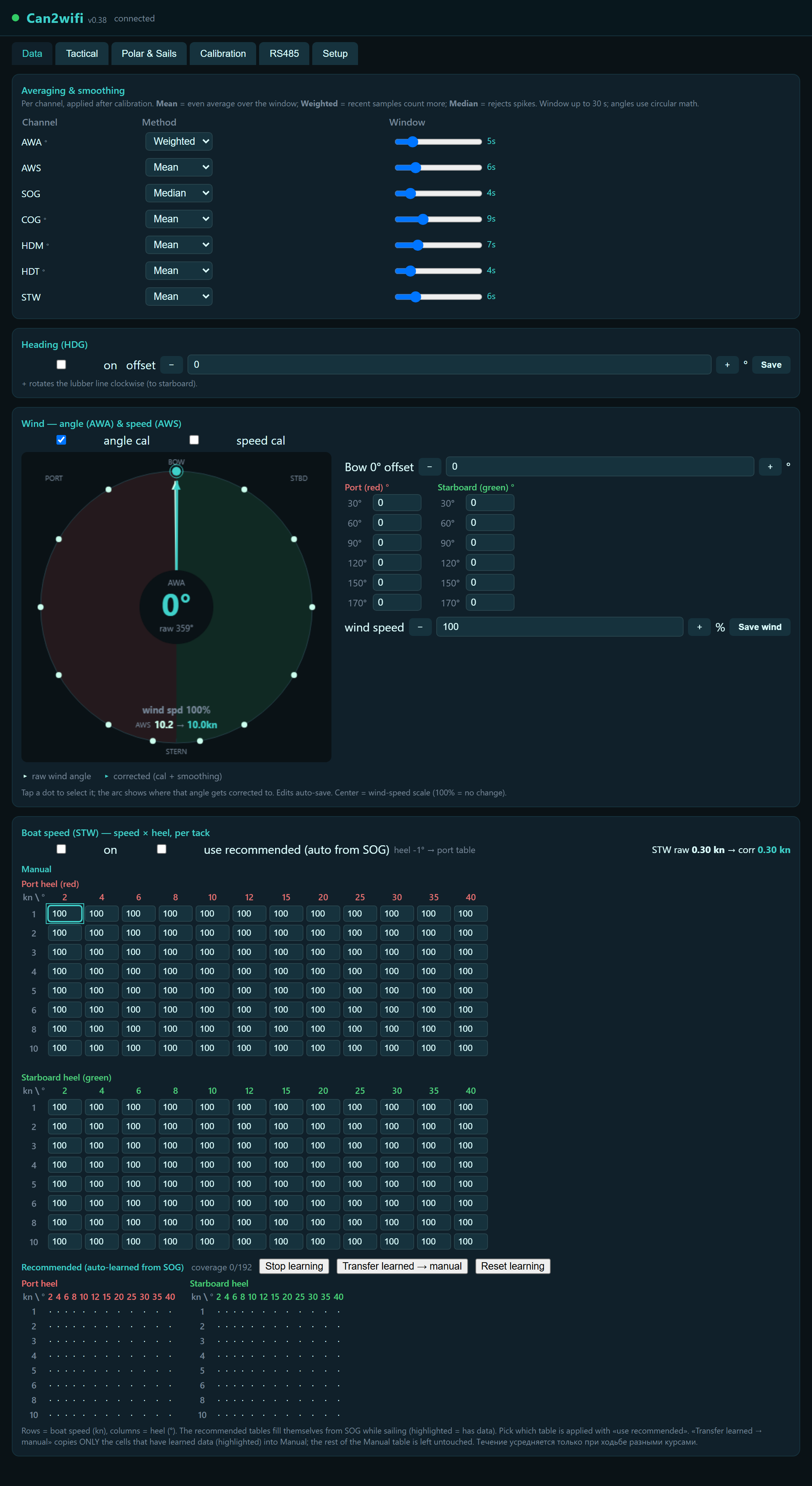
Task: Edit Starboard heel cell row 10, column 40°
Action: tap(471, 1242)
